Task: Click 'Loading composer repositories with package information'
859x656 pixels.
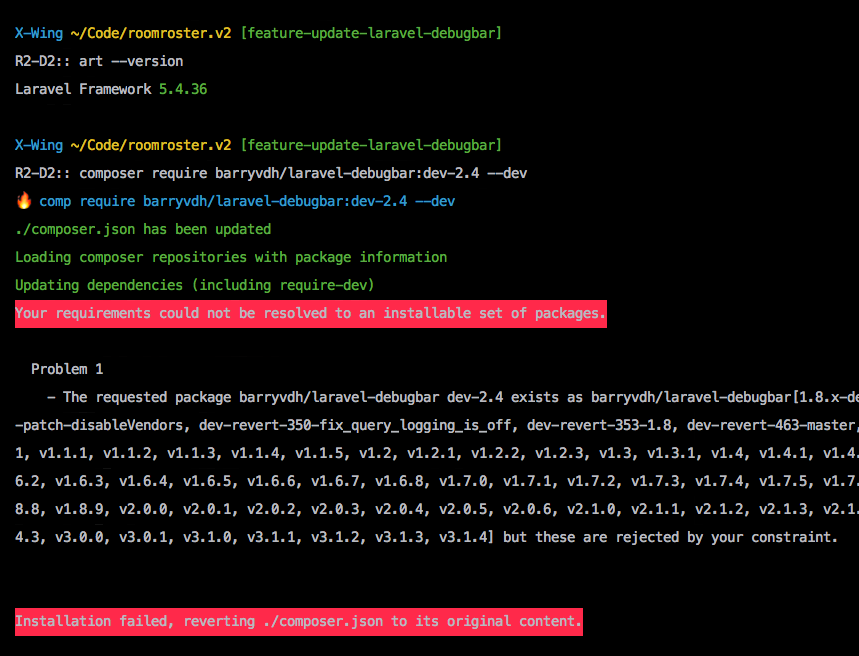Action: (x=231, y=257)
